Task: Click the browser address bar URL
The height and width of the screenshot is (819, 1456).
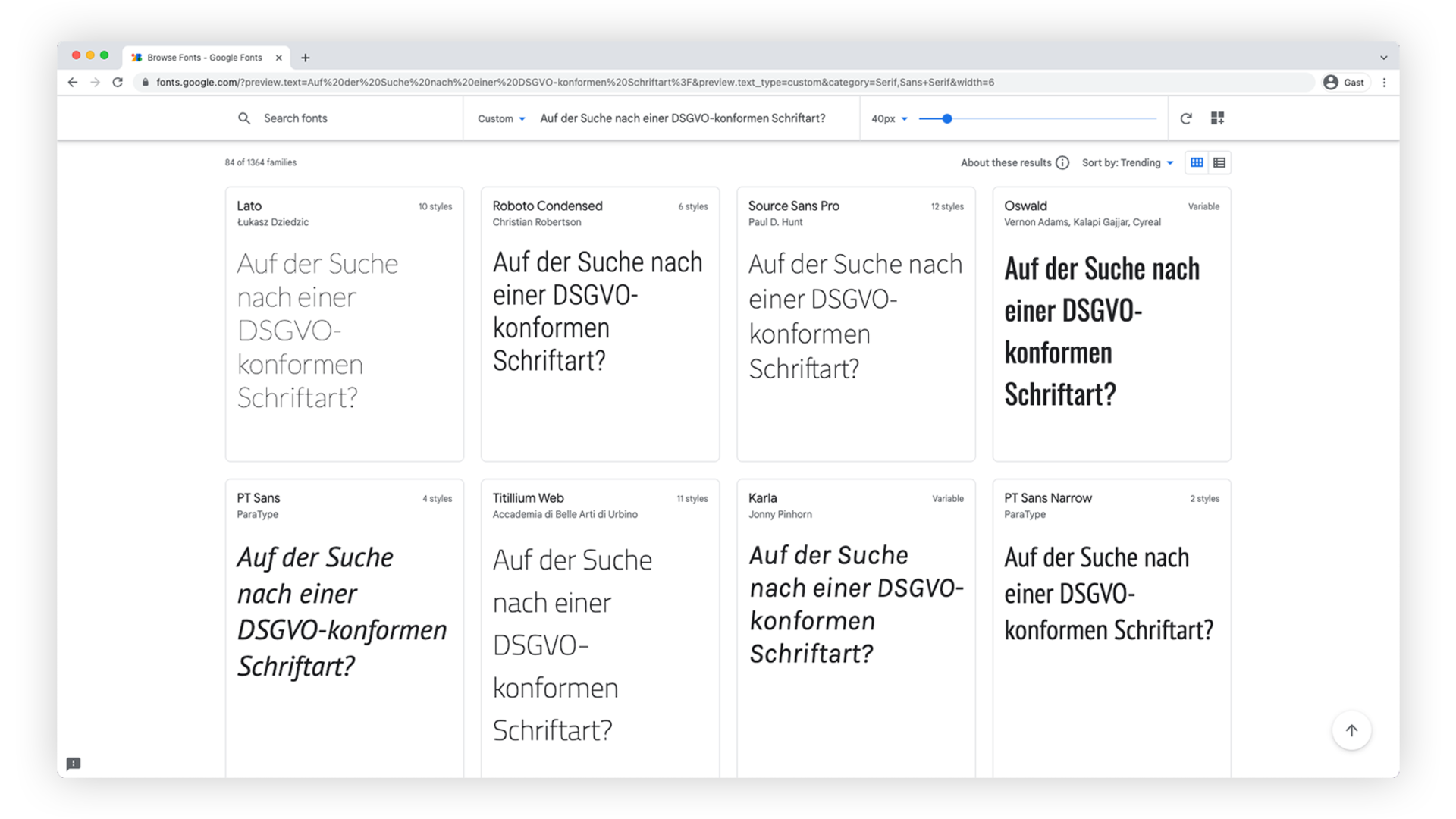Action: coord(575,83)
